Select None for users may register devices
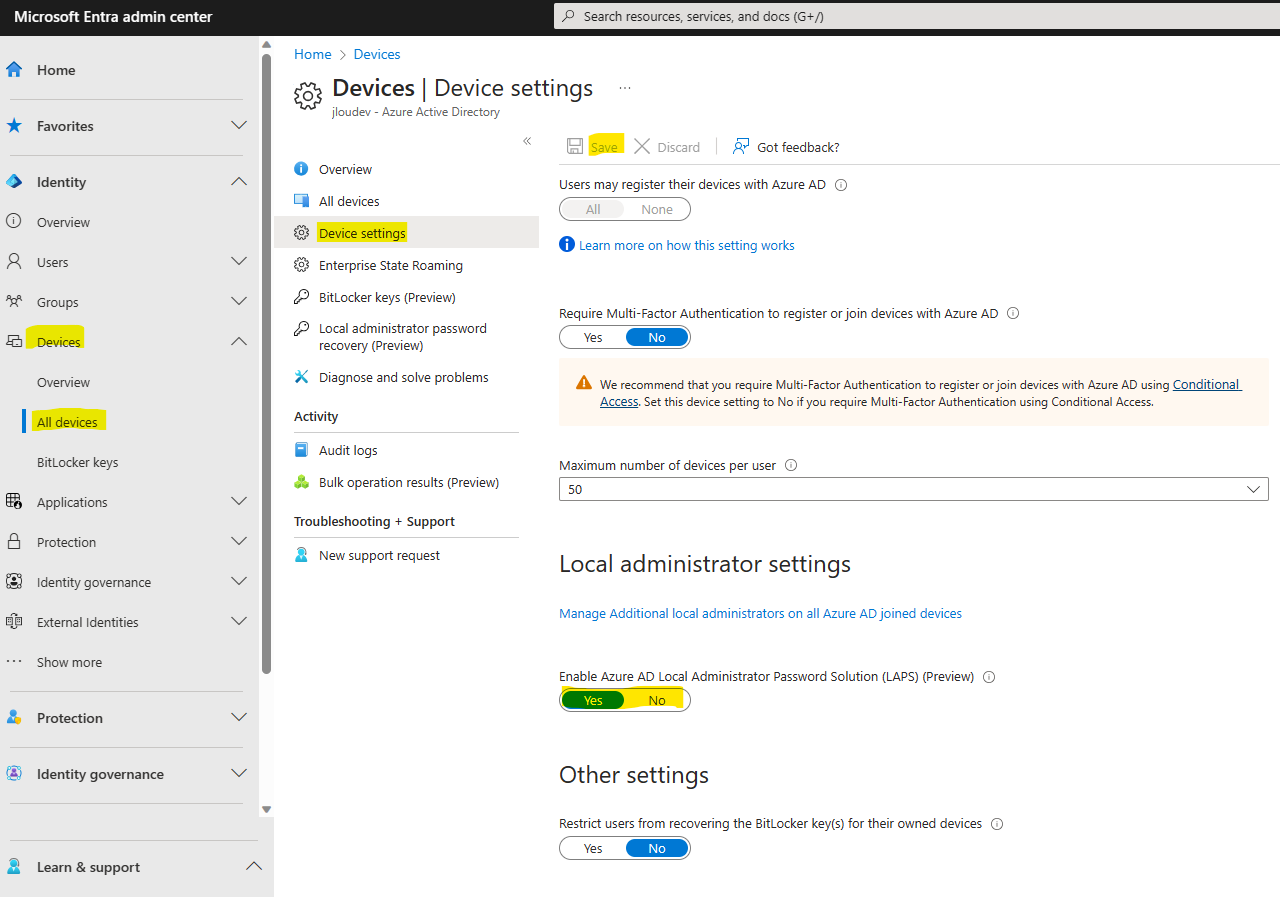Viewport: 1280px width, 897px height. click(657, 209)
